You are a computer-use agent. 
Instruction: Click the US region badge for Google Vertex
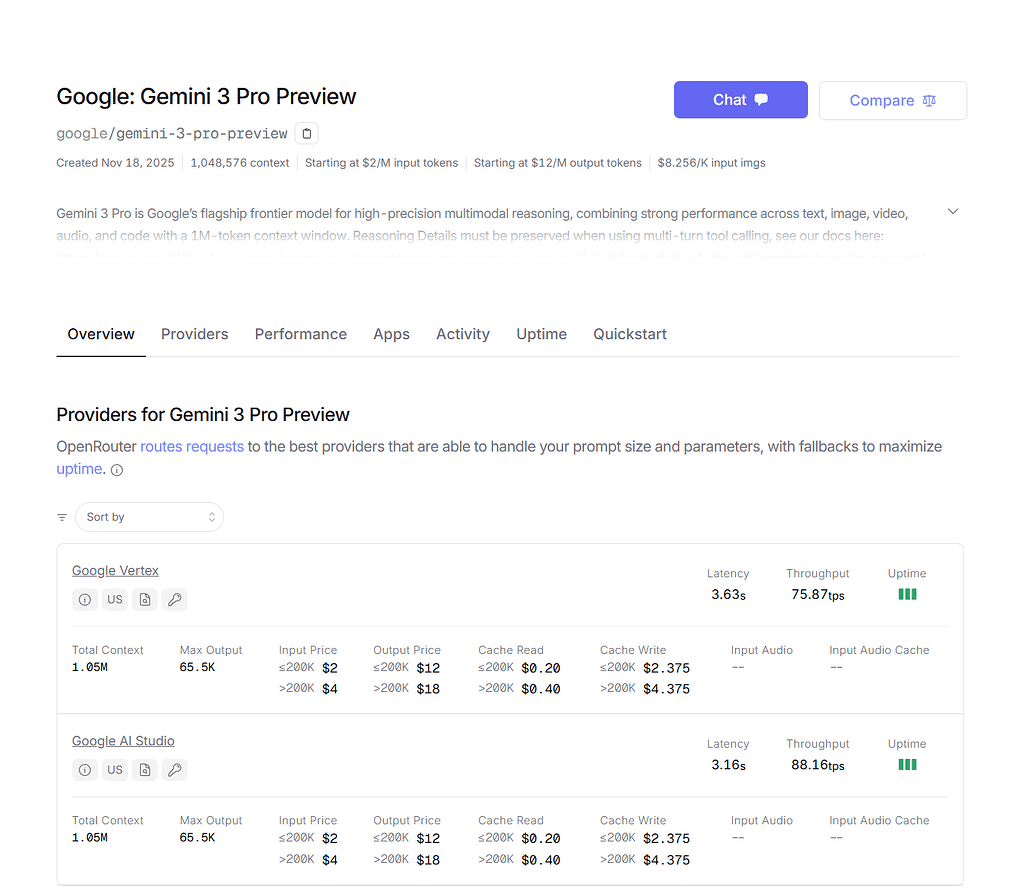(x=115, y=600)
